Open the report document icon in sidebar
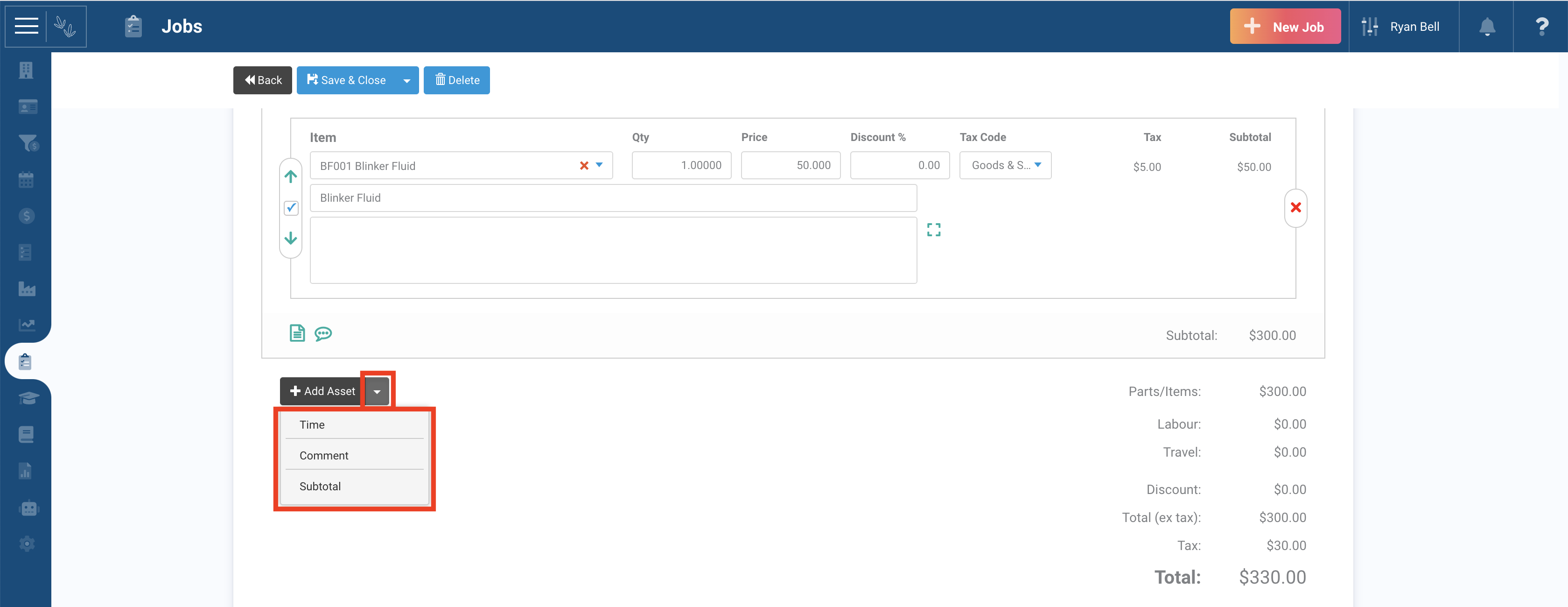This screenshot has width=1568, height=607. pos(25,471)
